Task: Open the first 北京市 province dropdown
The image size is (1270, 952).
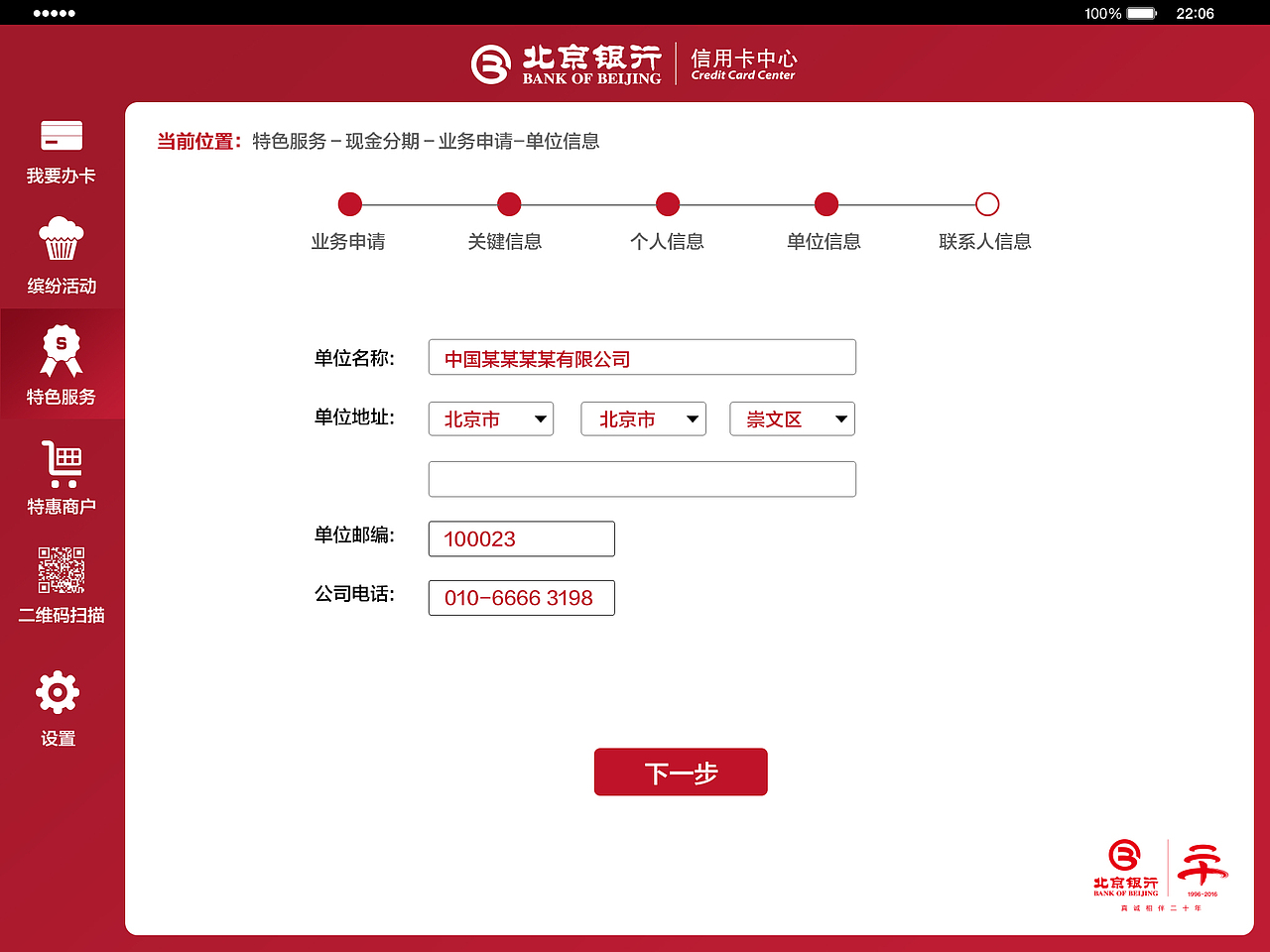Action: (x=490, y=418)
